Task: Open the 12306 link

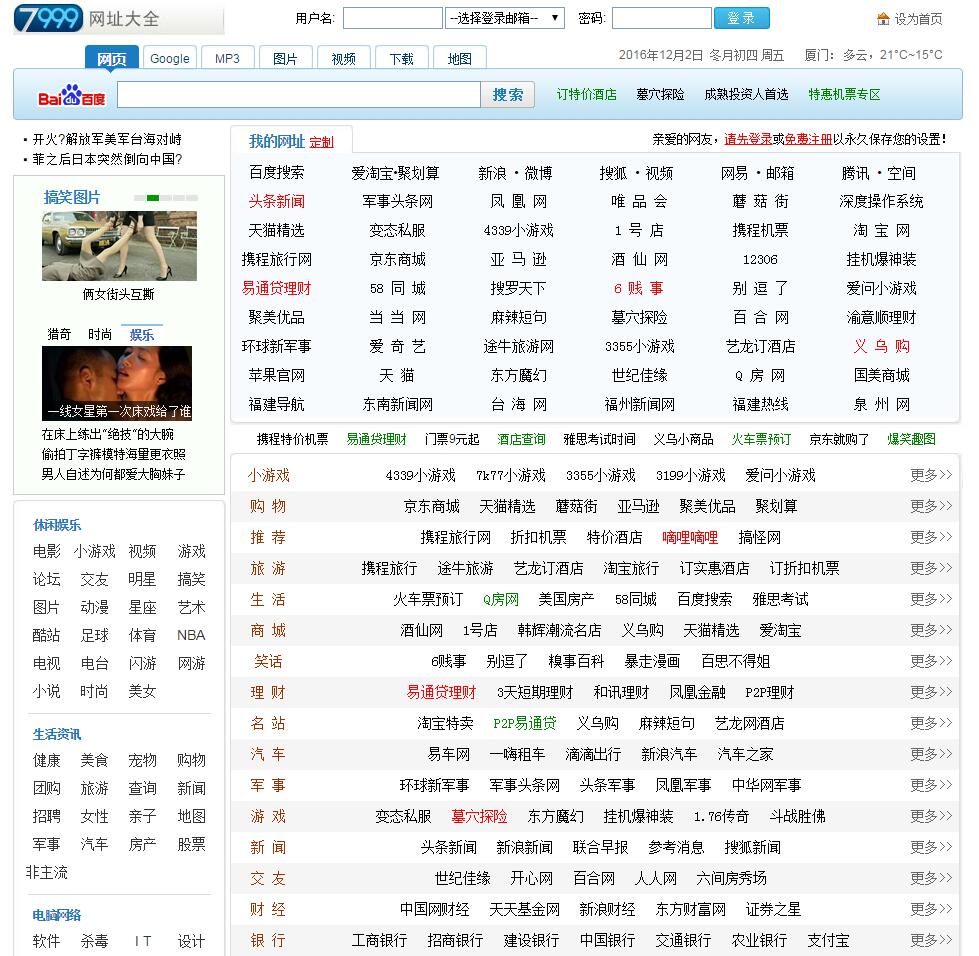Action: [x=760, y=260]
